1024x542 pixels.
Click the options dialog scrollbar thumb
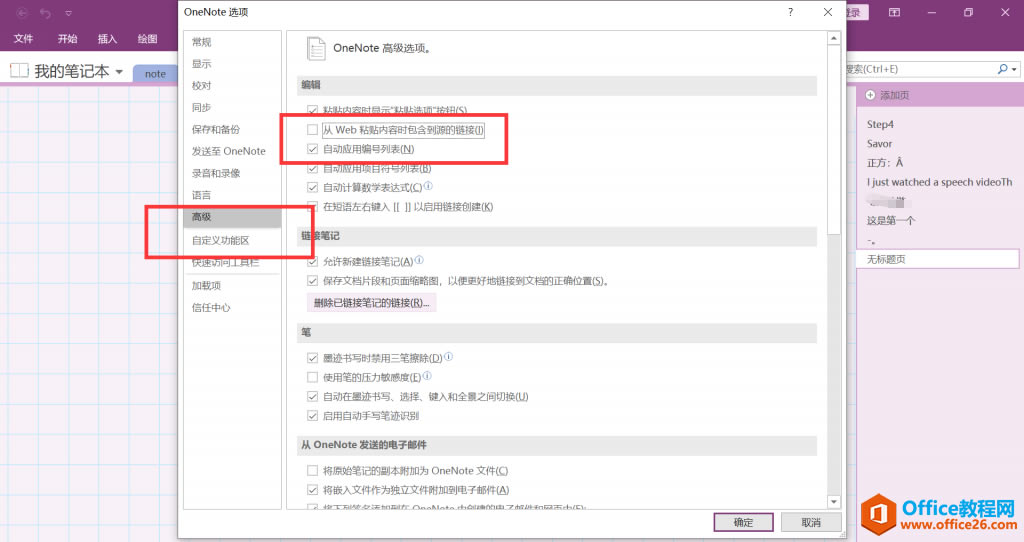[833, 140]
